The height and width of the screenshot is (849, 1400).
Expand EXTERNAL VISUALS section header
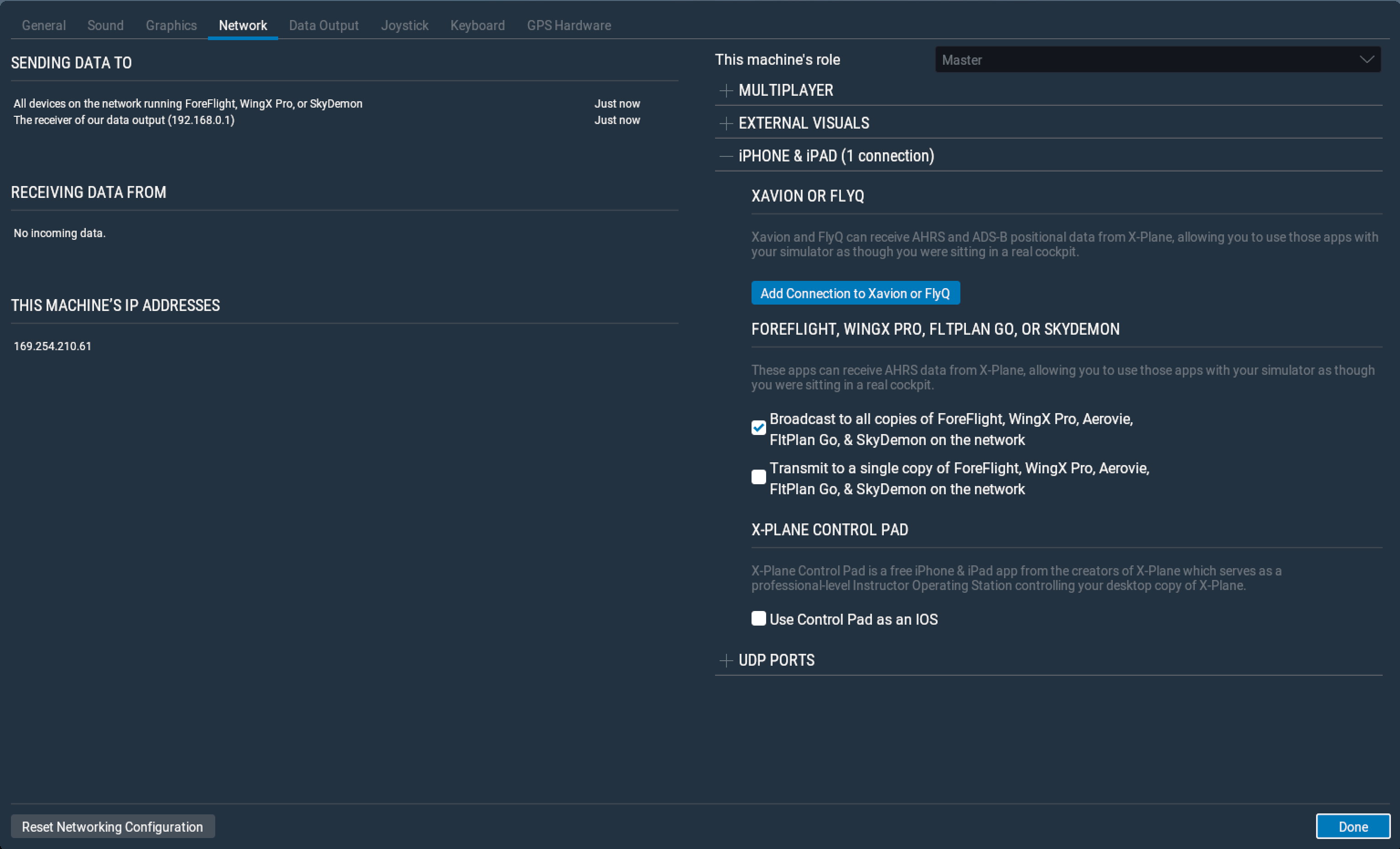coord(804,123)
